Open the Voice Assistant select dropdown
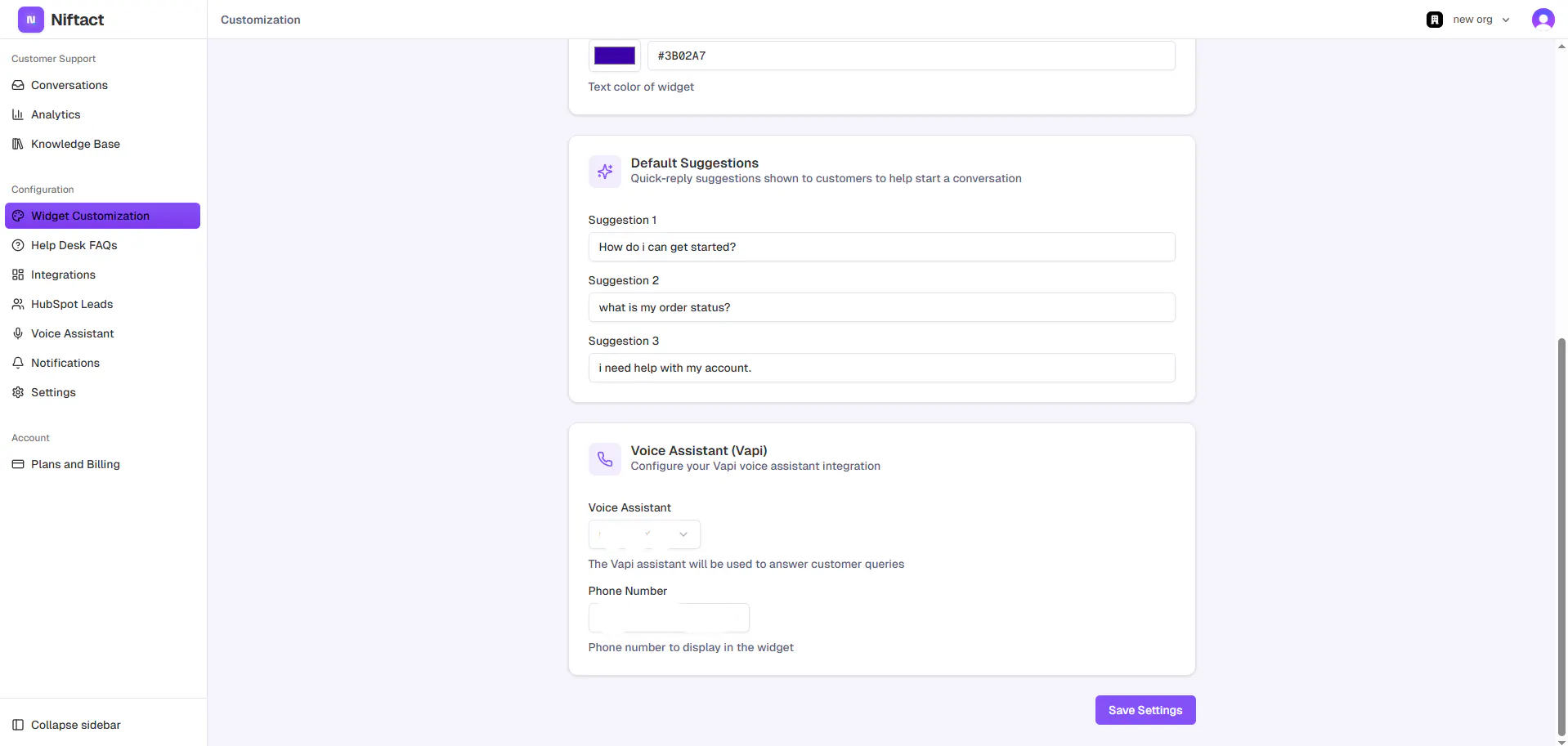 coord(644,534)
